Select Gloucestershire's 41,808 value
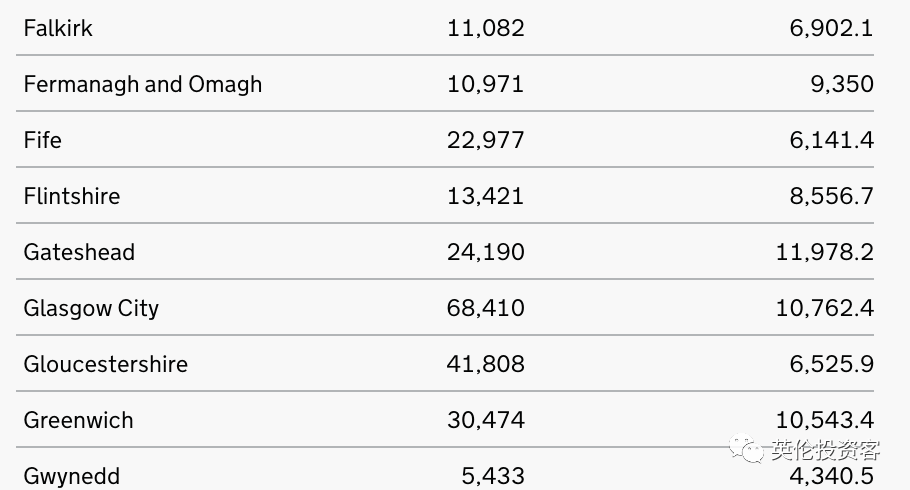Viewport: 910px width, 490px height. (486, 364)
